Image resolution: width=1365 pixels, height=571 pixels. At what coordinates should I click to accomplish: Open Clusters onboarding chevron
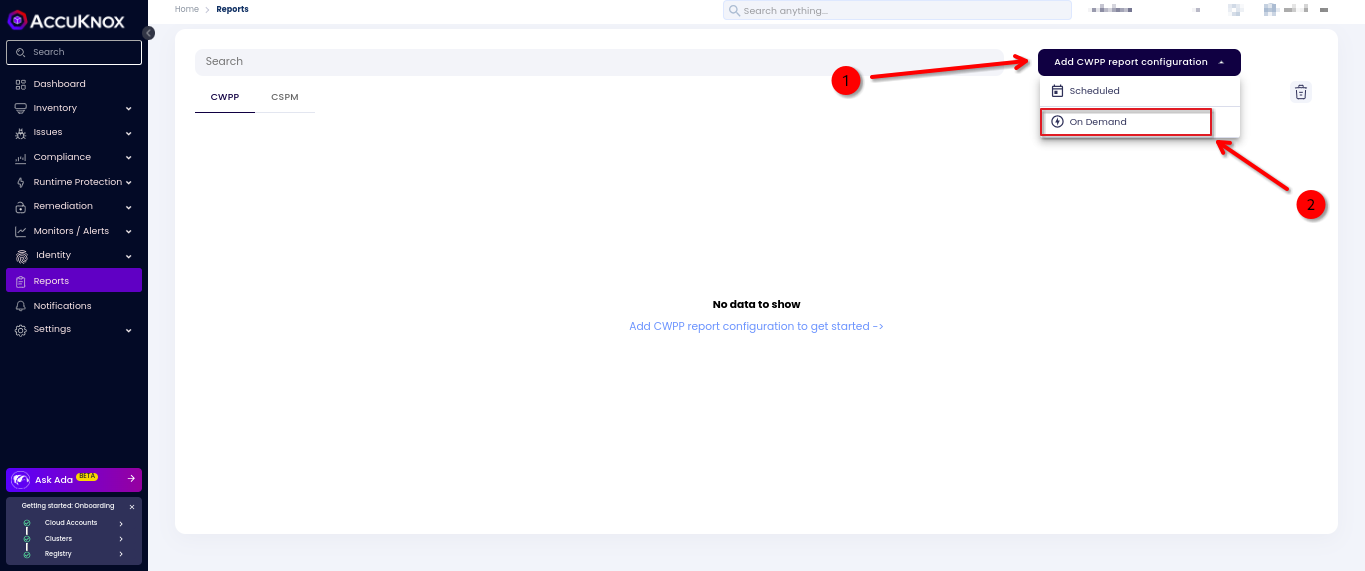(121, 539)
